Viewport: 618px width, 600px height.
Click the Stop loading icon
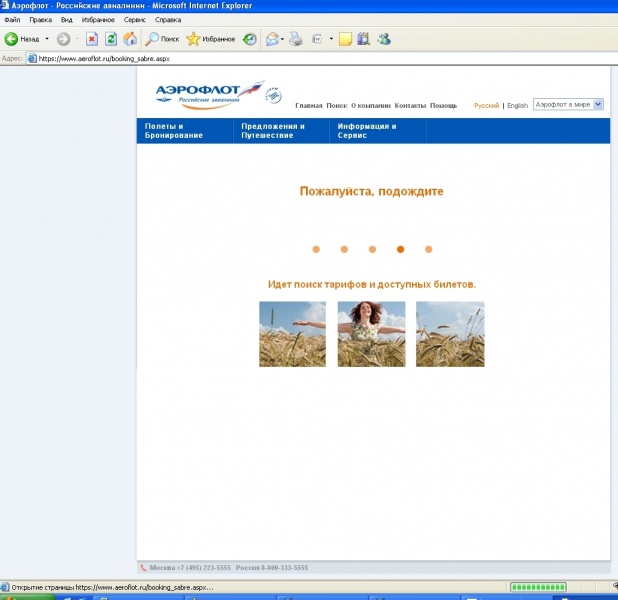pos(92,39)
